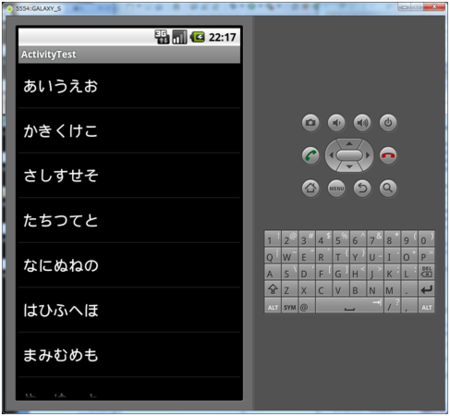Click the period key beside M

[409, 289]
